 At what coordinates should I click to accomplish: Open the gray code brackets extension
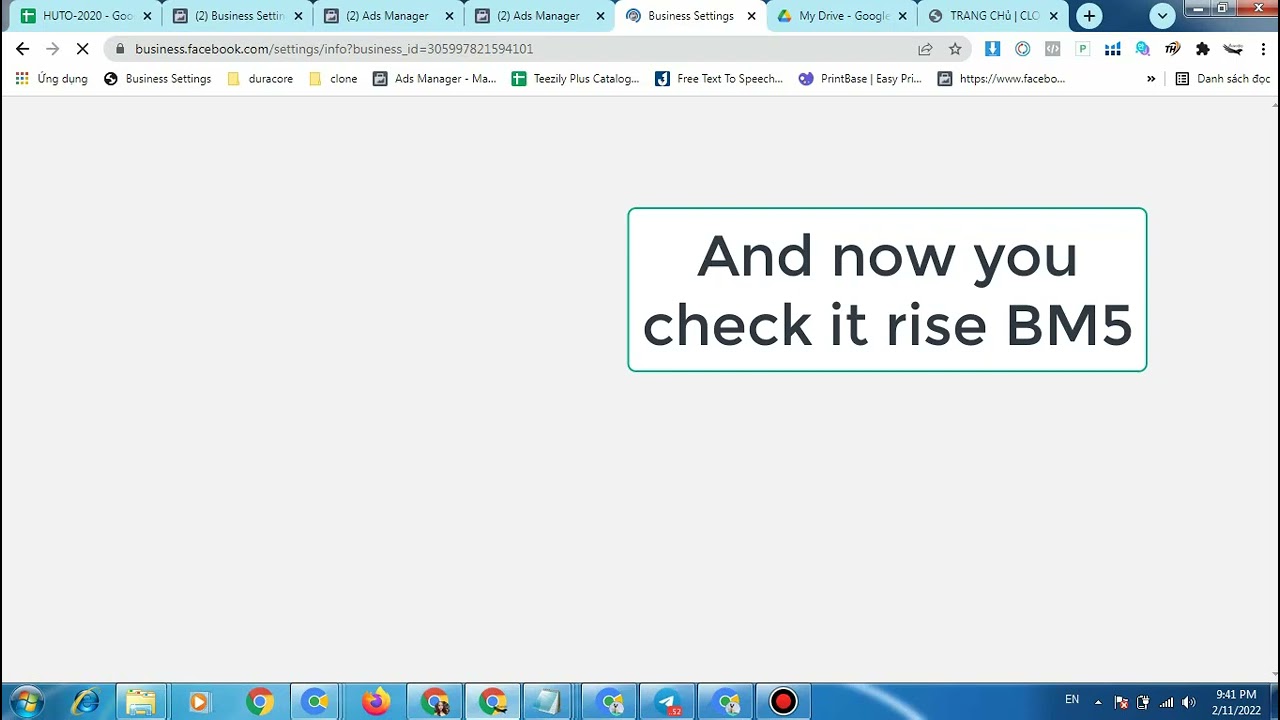tap(1052, 49)
